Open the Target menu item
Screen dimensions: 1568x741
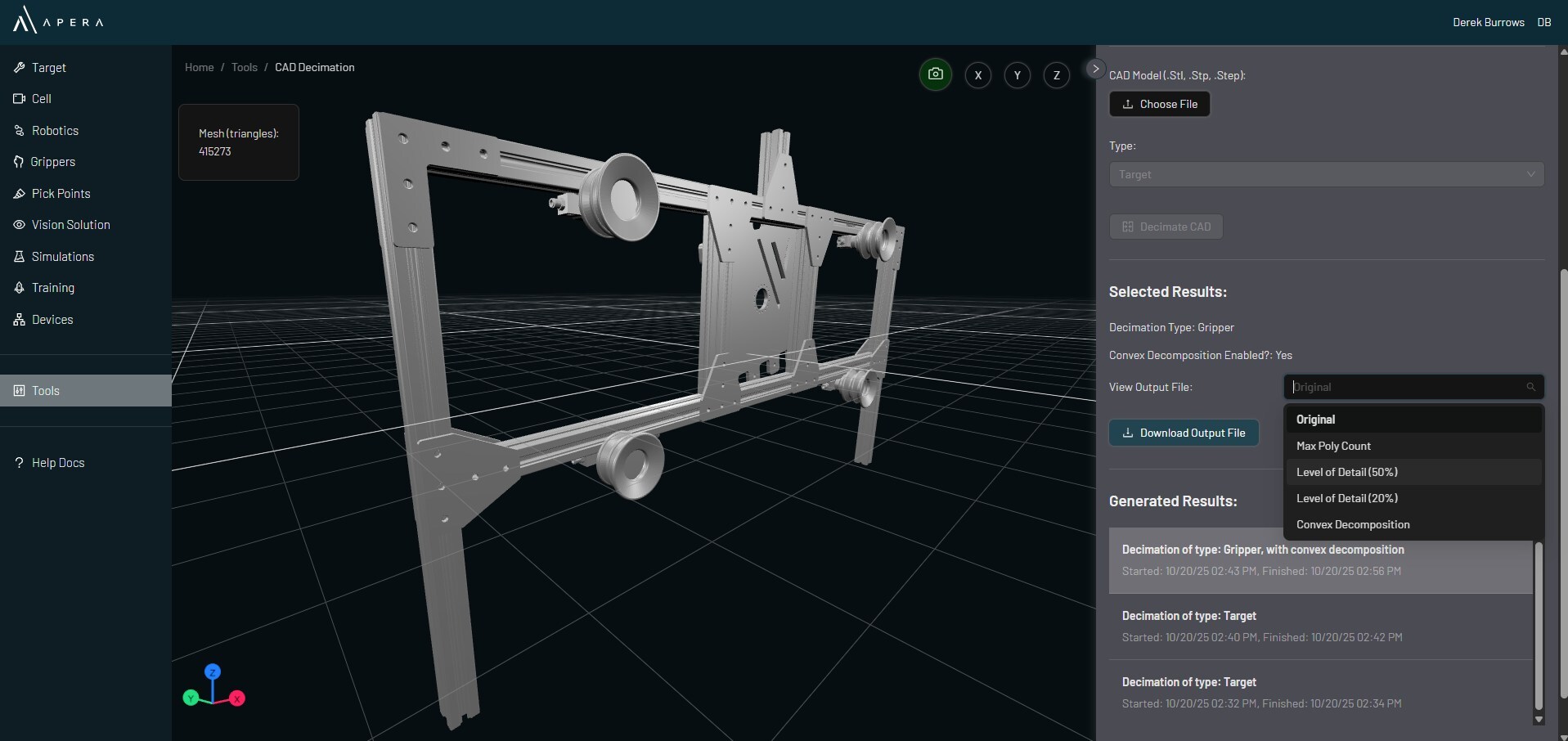86,68
